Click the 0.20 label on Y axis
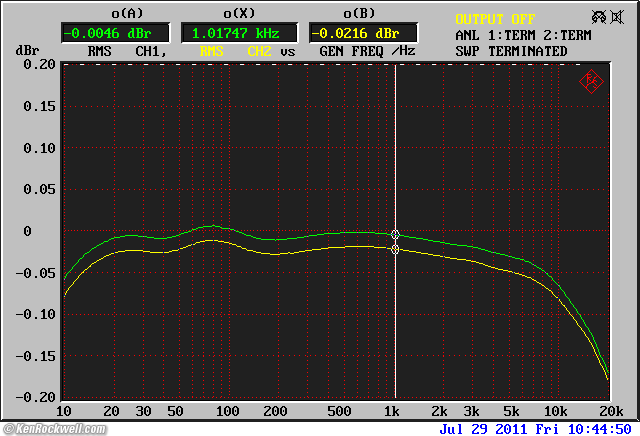The image size is (640, 436). (38, 64)
